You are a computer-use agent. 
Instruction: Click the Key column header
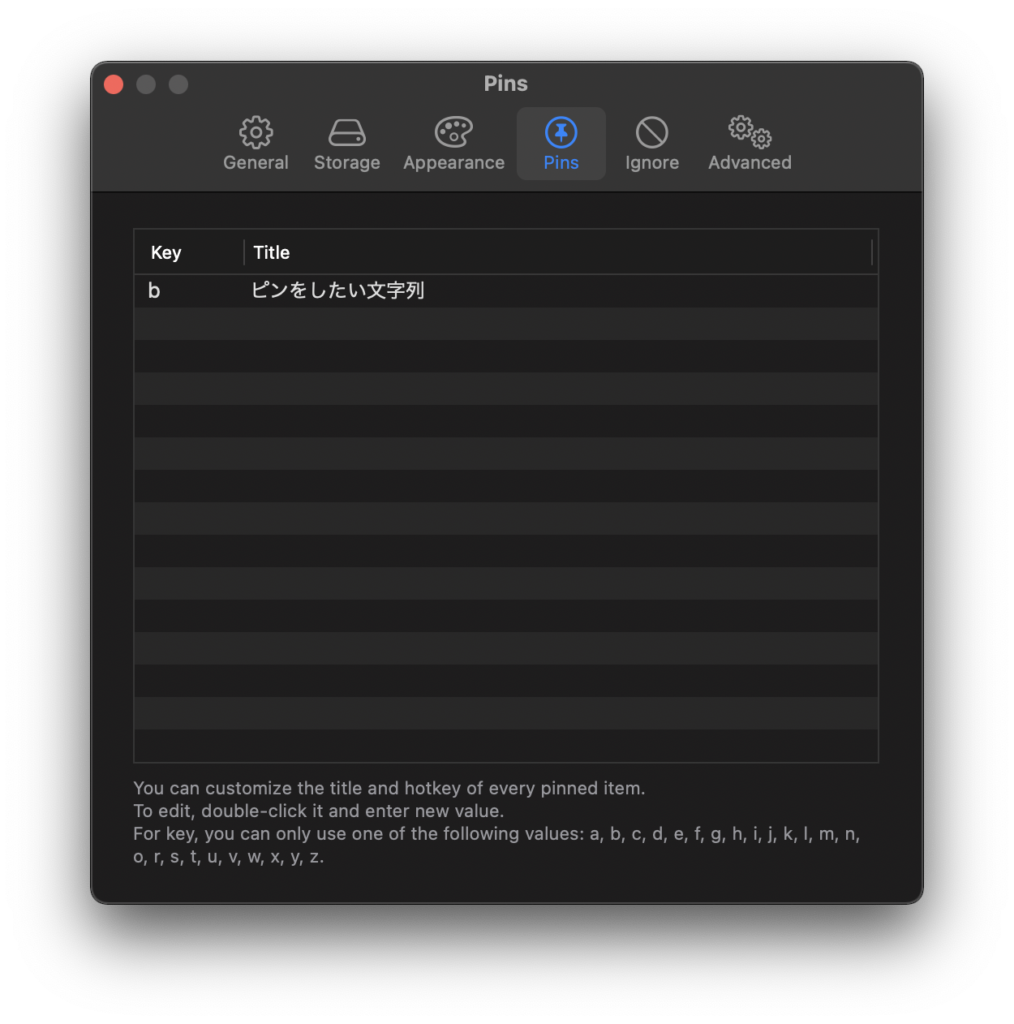click(x=166, y=253)
